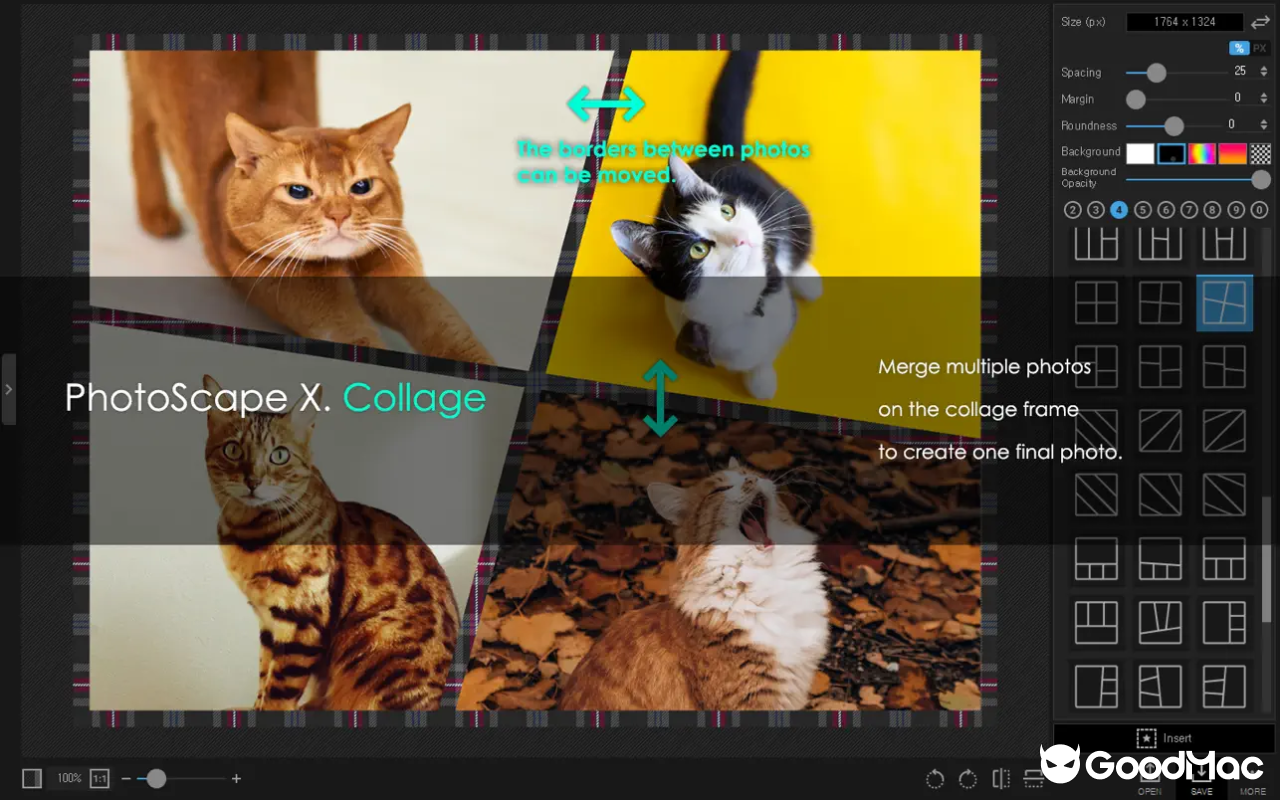Click the 1:1 actual size icon
This screenshot has width=1280, height=800.
point(100,778)
